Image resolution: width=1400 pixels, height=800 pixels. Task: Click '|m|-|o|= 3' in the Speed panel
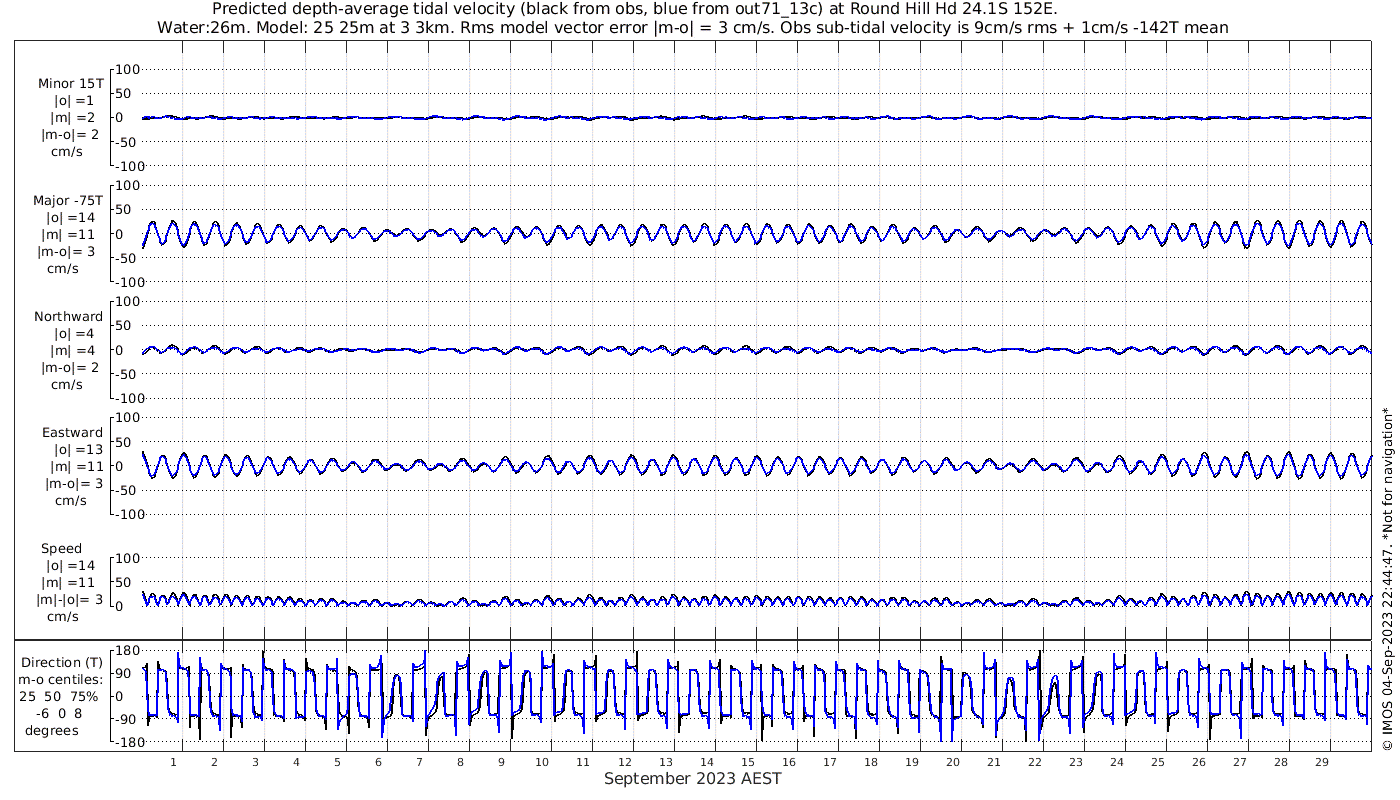[x=69, y=599]
